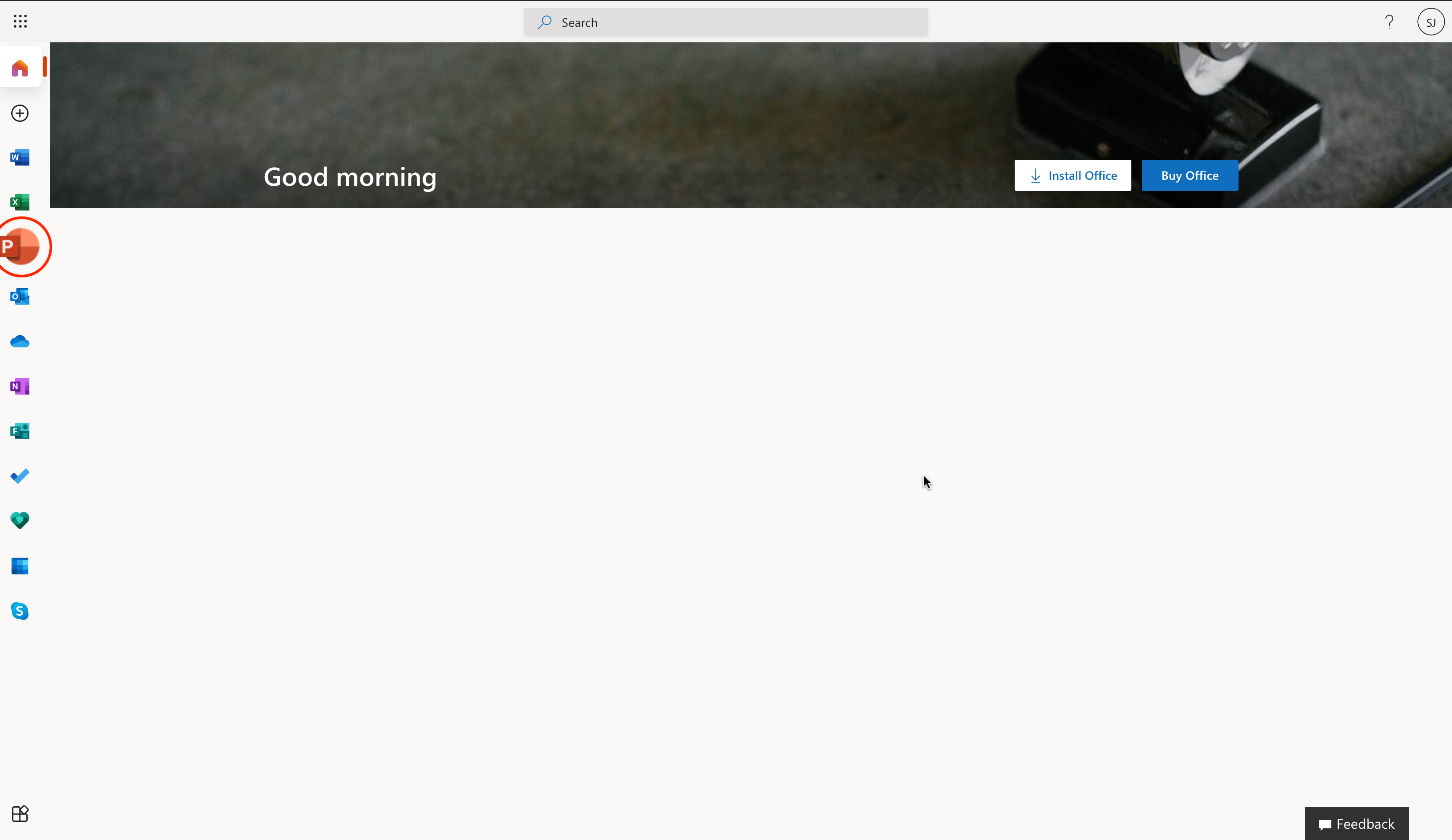Open Family Safety heart icon
1452x840 pixels.
click(20, 520)
